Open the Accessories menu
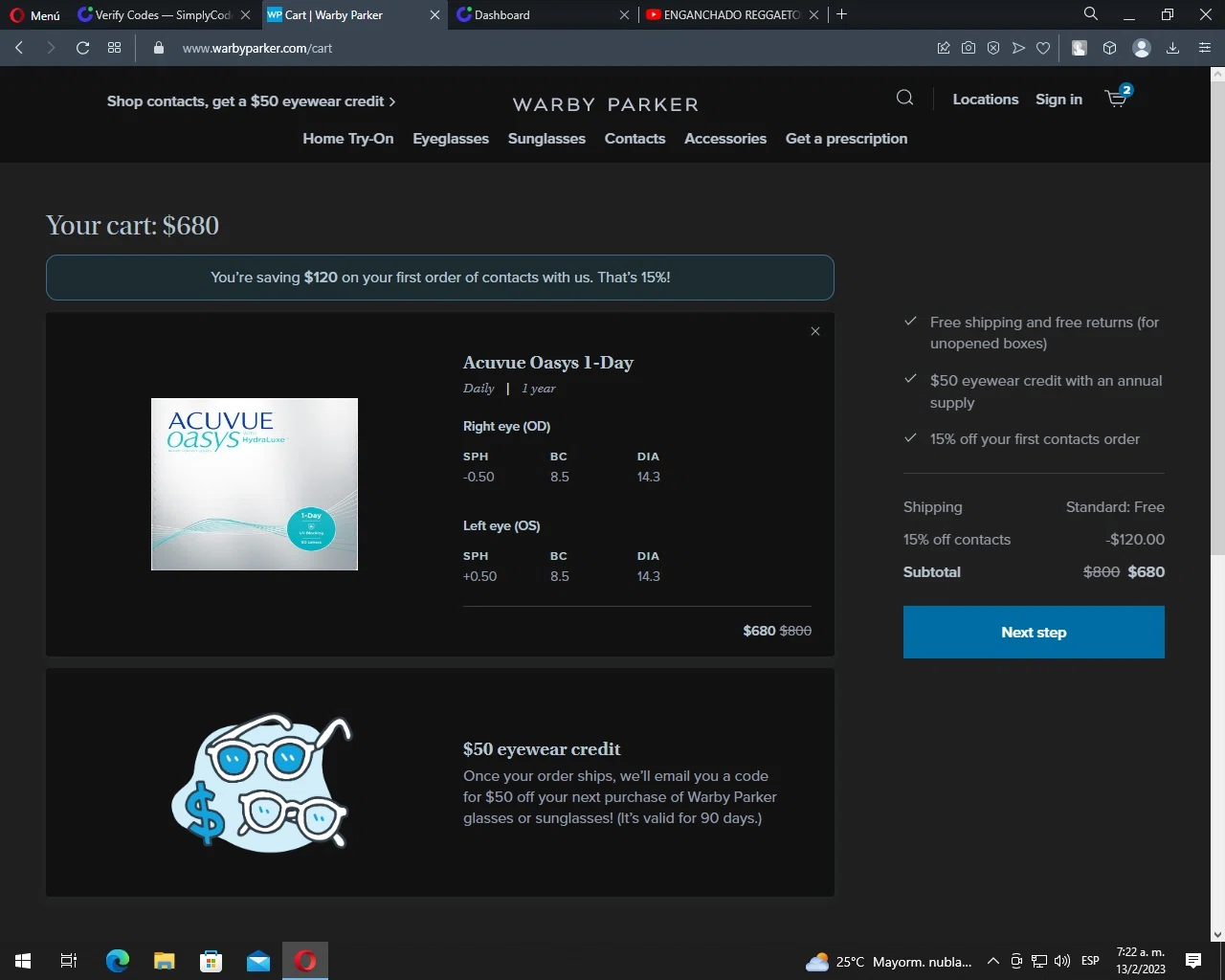This screenshot has height=980, width=1225. 725,139
